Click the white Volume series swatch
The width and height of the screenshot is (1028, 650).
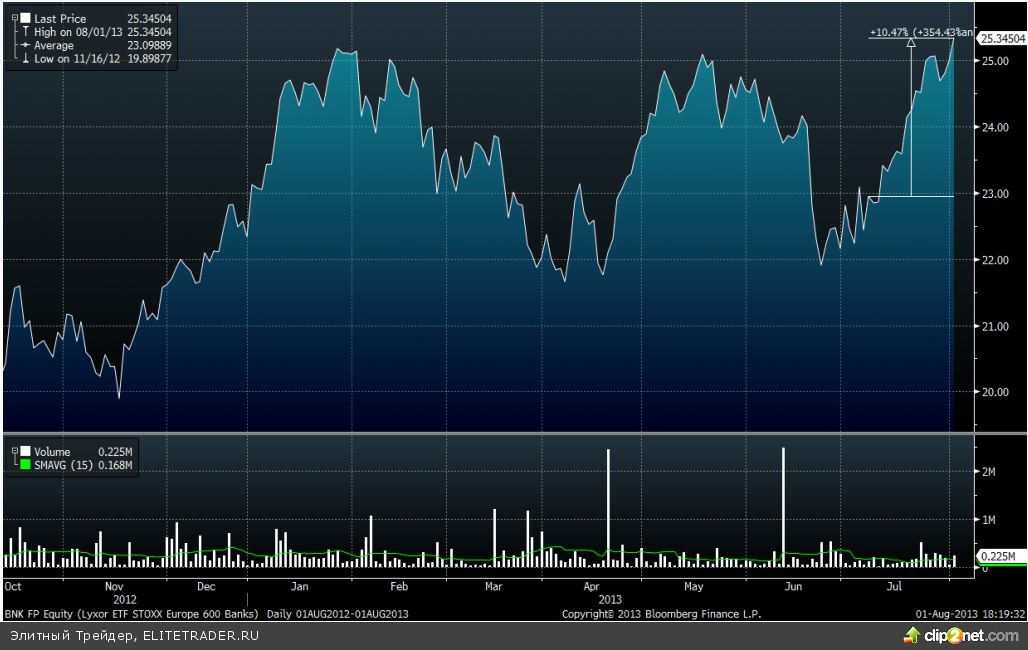click(x=24, y=451)
